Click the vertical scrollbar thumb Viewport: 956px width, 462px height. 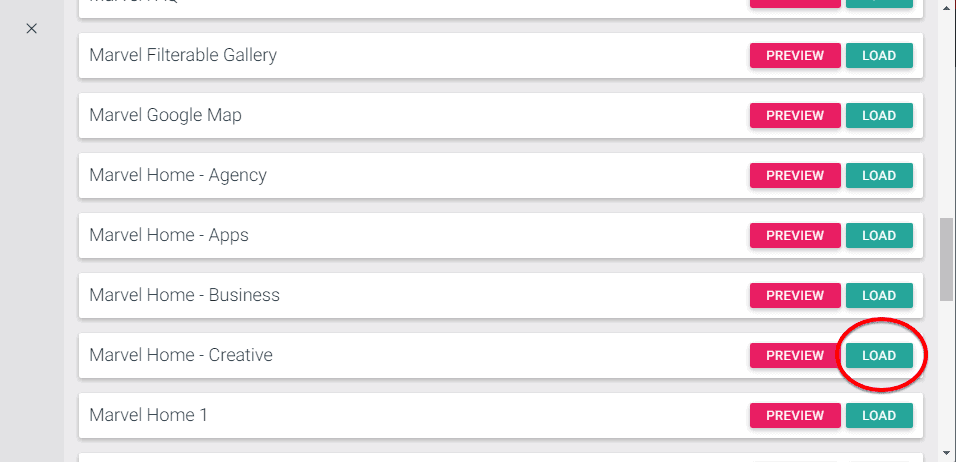[947, 257]
